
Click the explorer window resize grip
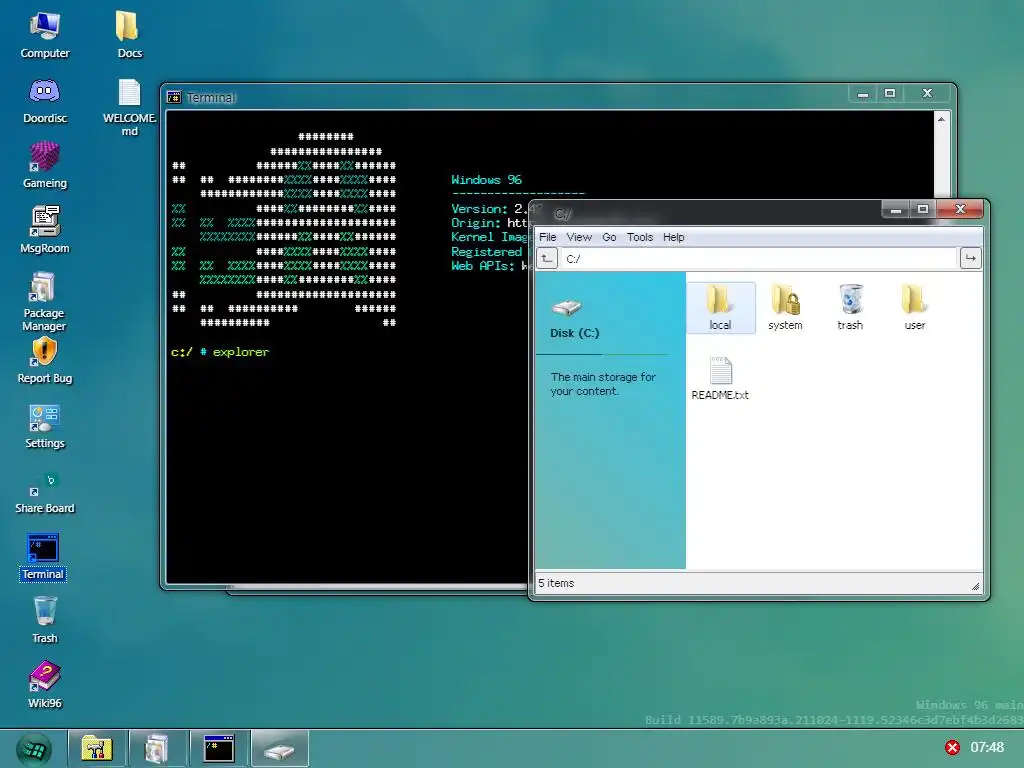975,586
